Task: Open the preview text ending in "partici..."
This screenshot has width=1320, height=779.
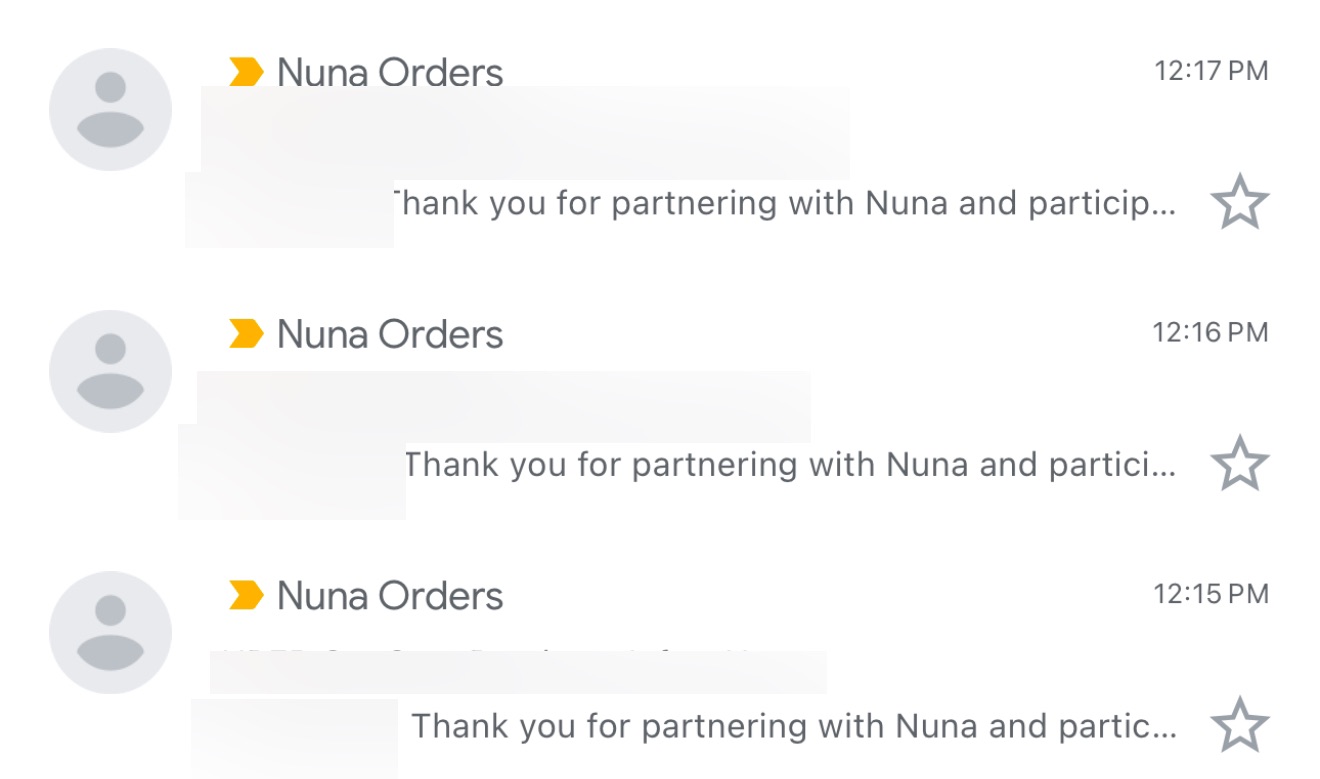Action: tap(791, 465)
